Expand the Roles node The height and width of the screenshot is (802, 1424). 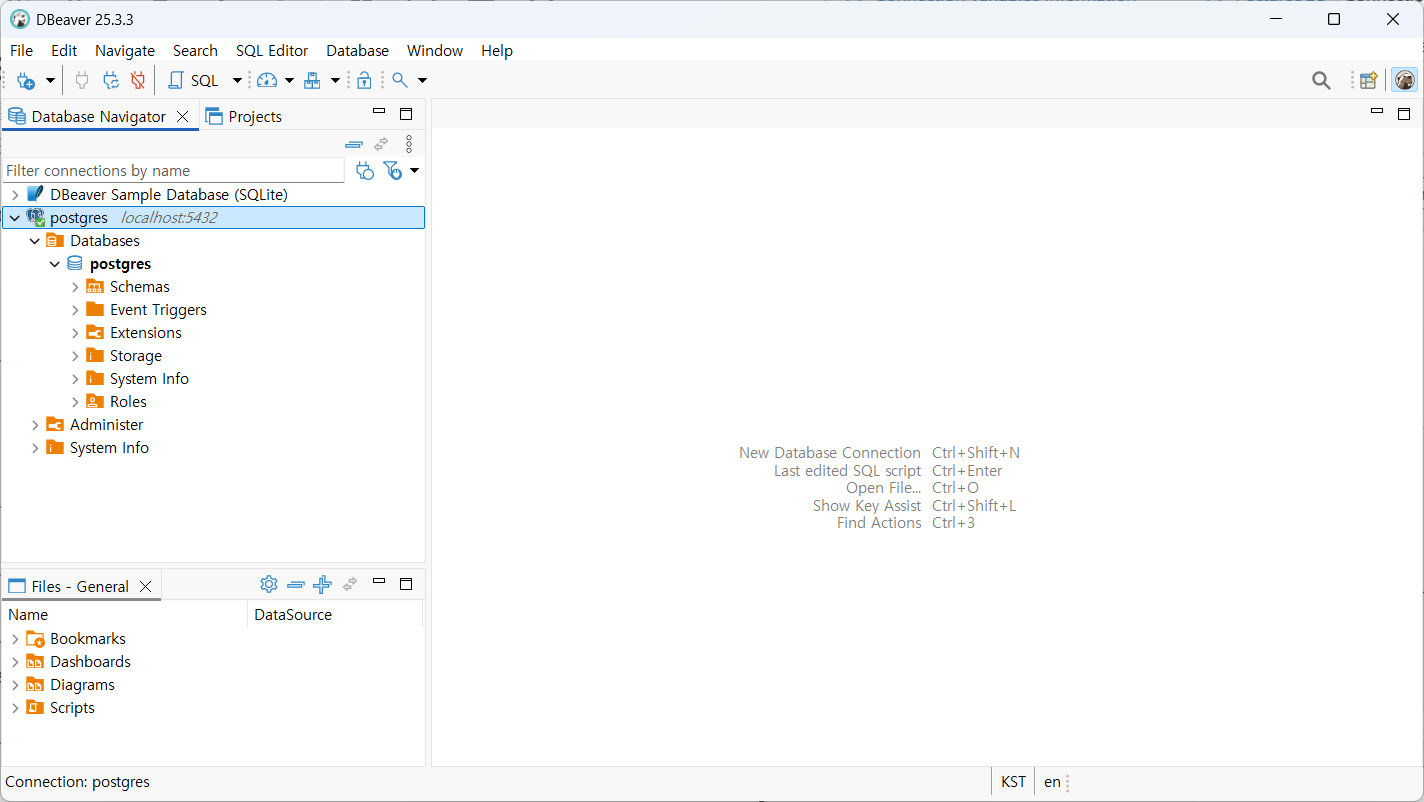point(75,402)
